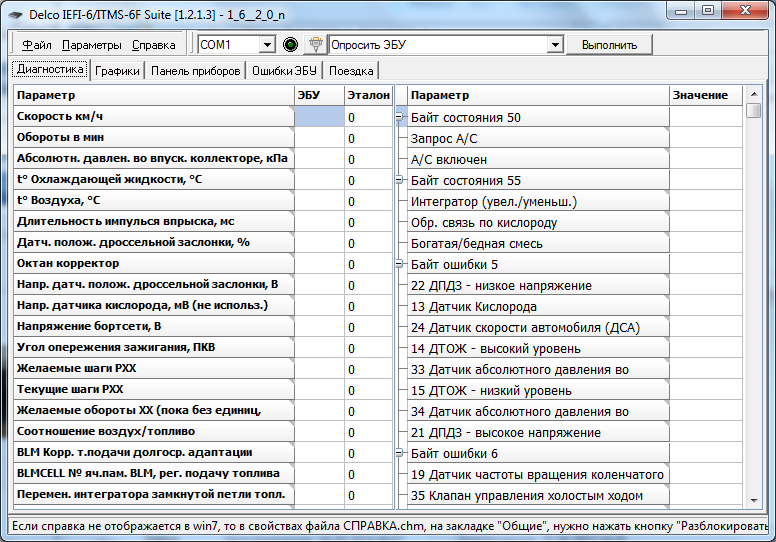Open the Опросить ЭБУ command dropdown
The height and width of the screenshot is (542, 776).
(555, 45)
